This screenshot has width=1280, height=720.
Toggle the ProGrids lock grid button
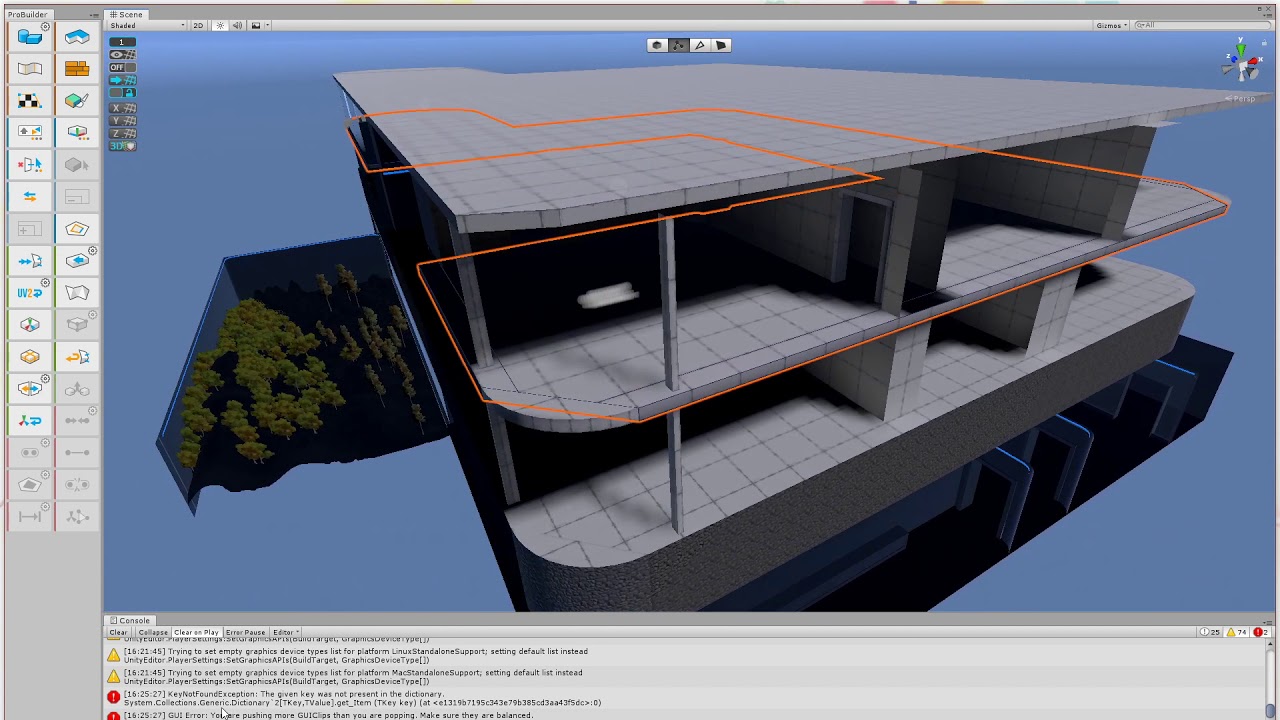[x=122, y=93]
